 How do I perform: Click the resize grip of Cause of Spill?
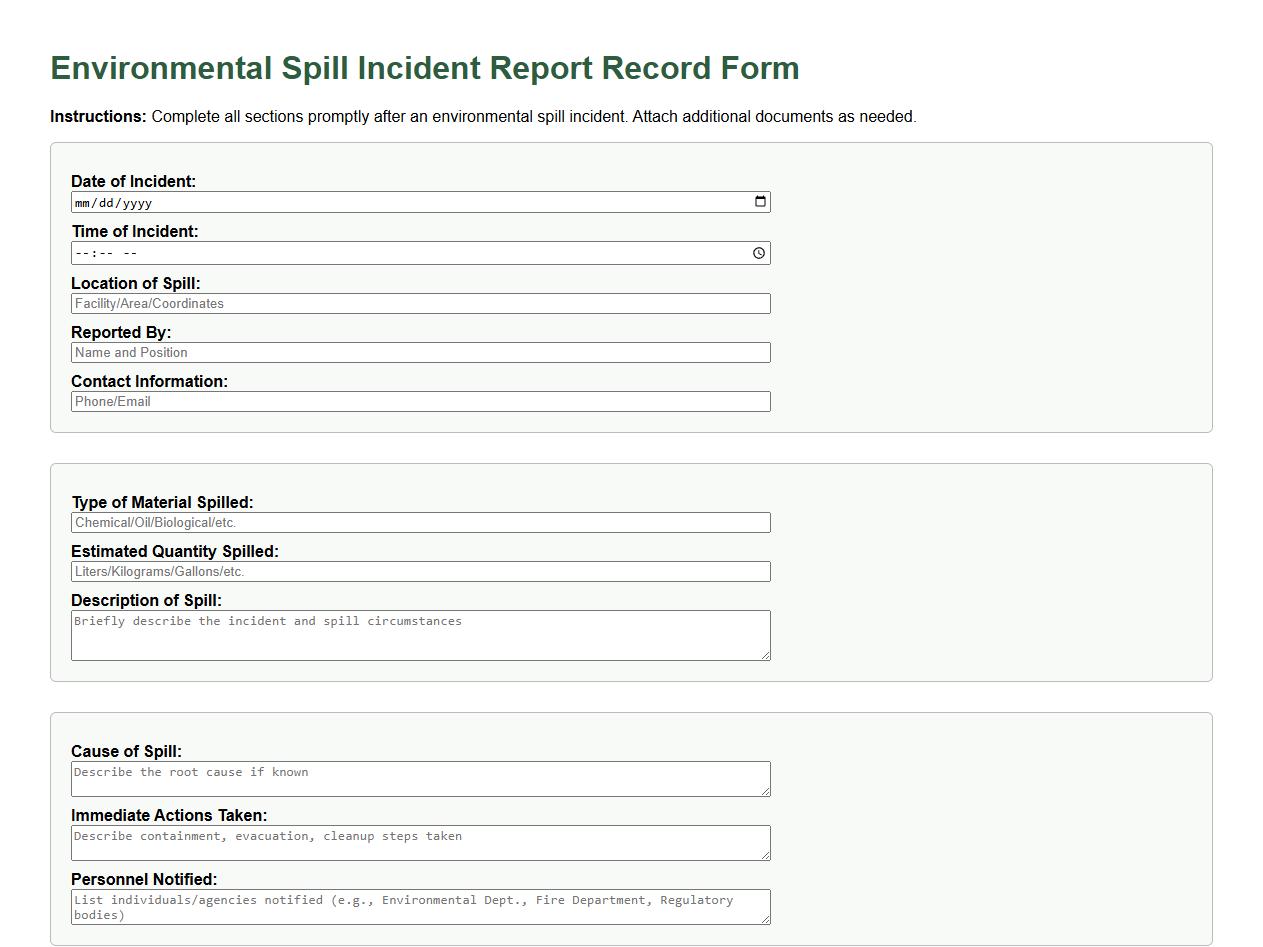tap(766, 792)
